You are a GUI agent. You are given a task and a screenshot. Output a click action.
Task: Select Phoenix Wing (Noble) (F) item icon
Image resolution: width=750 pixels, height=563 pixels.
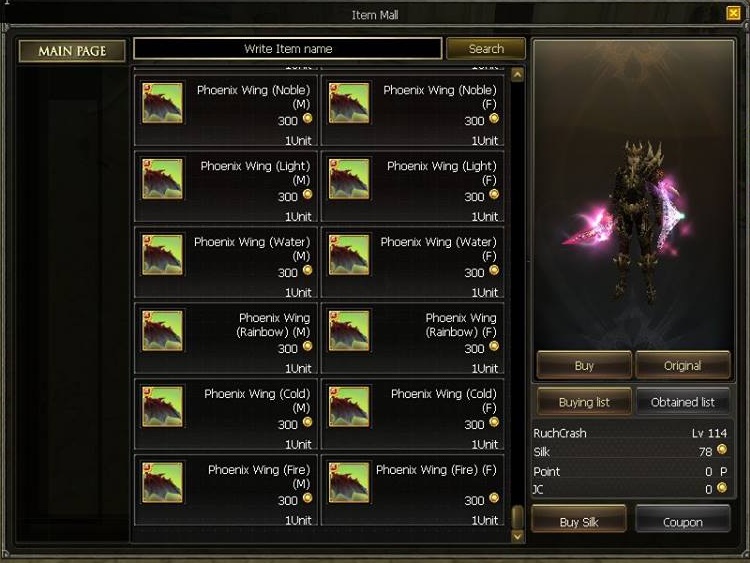tap(349, 103)
